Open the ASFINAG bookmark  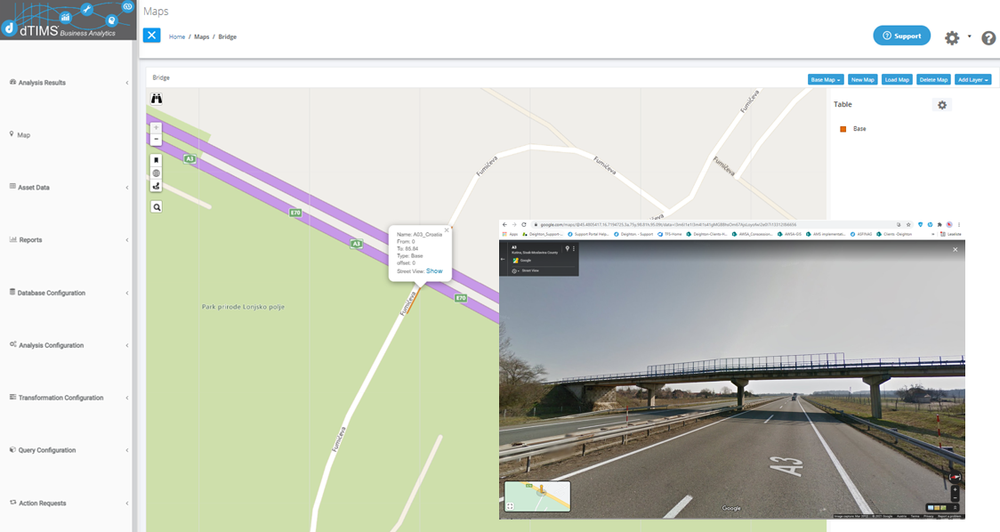(860, 234)
